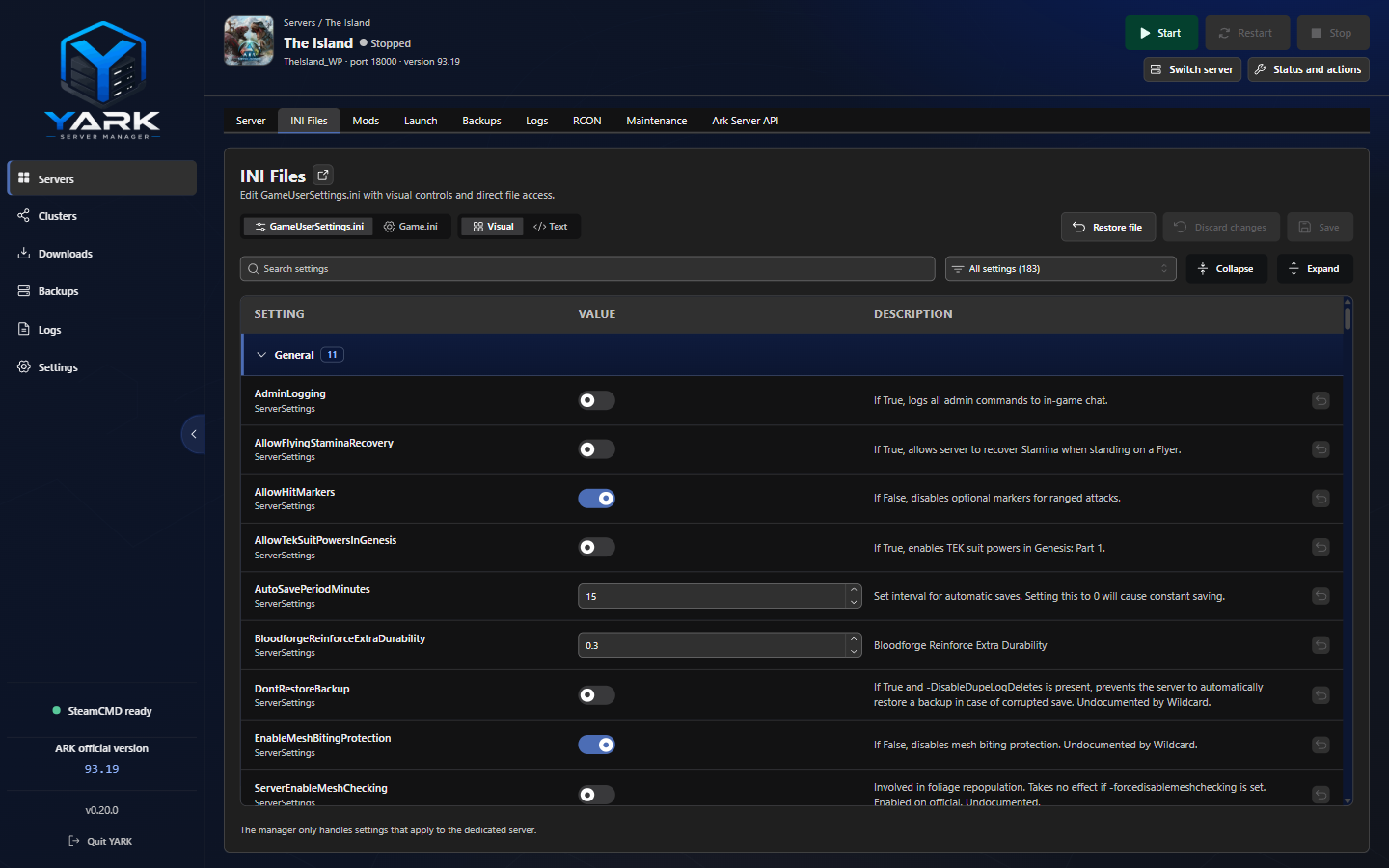
Task: Open Clusters in the sidebar
Action: click(101, 216)
